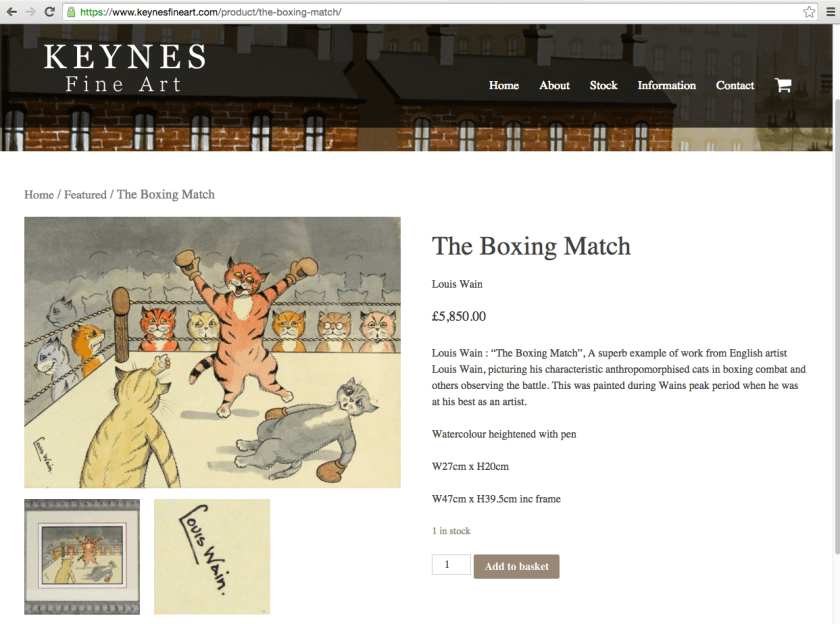Open the About menu item
The height and width of the screenshot is (624, 840).
coord(554,85)
